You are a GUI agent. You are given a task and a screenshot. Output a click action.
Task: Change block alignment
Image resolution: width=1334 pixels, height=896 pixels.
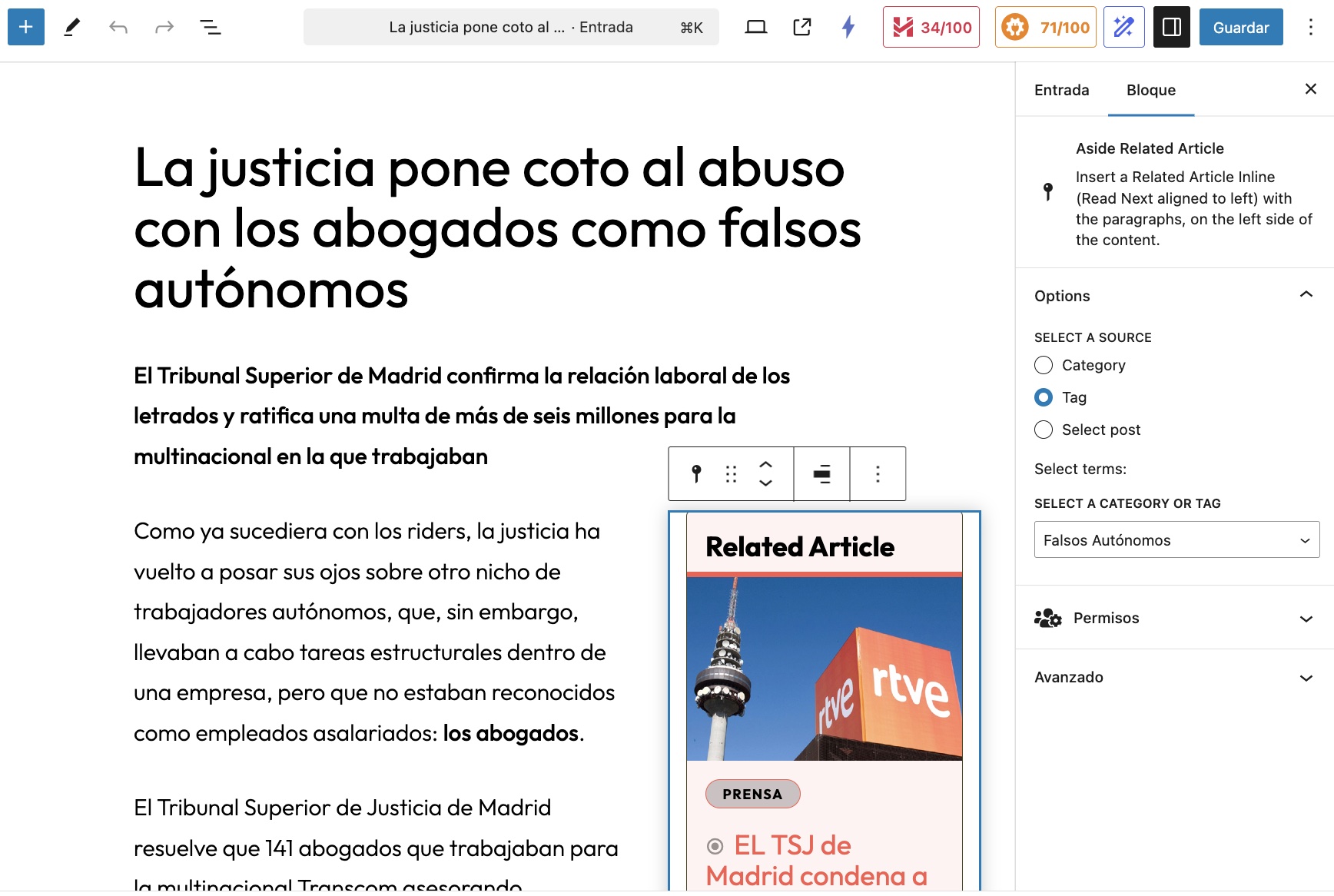[x=821, y=473]
